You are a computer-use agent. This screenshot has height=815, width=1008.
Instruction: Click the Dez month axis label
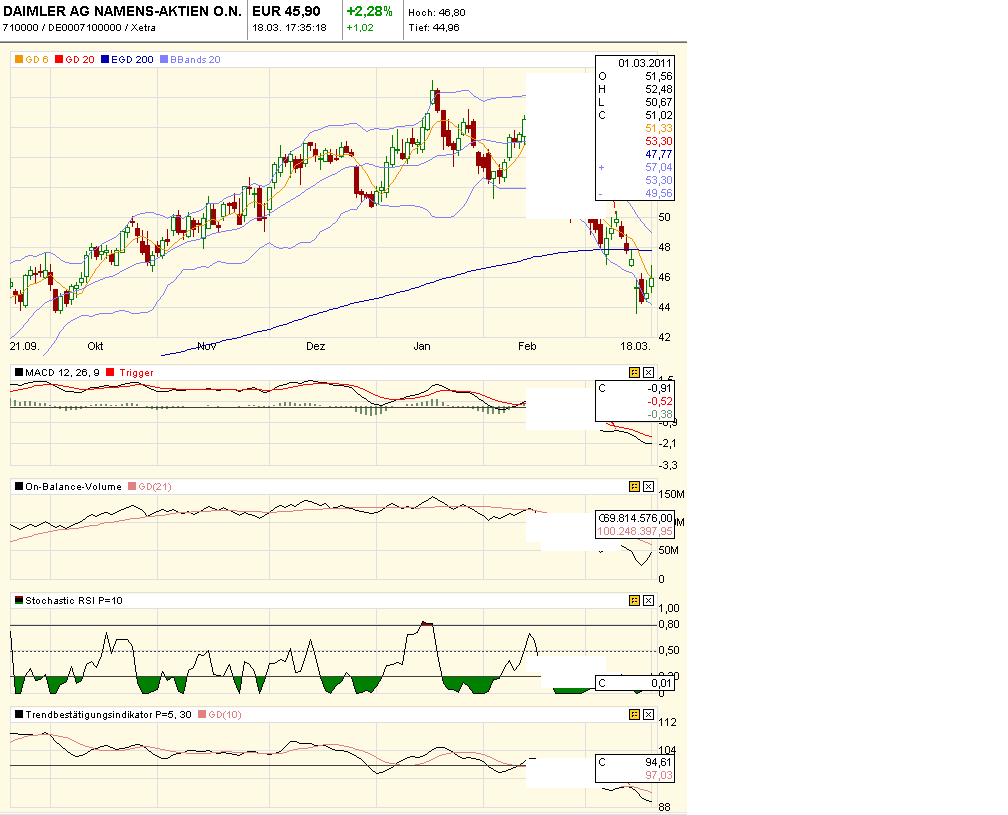(316, 346)
